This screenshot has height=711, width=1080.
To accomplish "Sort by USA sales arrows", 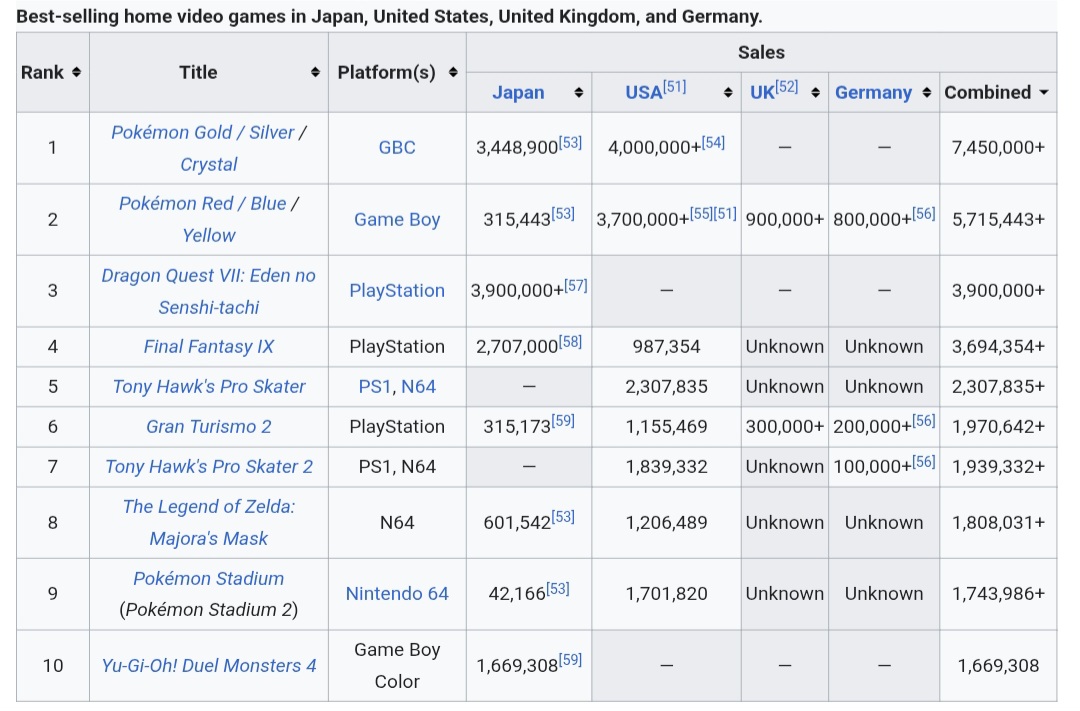I will [x=728, y=92].
